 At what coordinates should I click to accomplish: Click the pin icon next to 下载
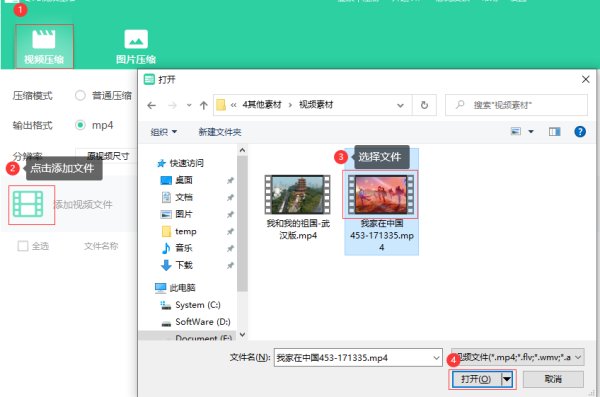[230, 265]
